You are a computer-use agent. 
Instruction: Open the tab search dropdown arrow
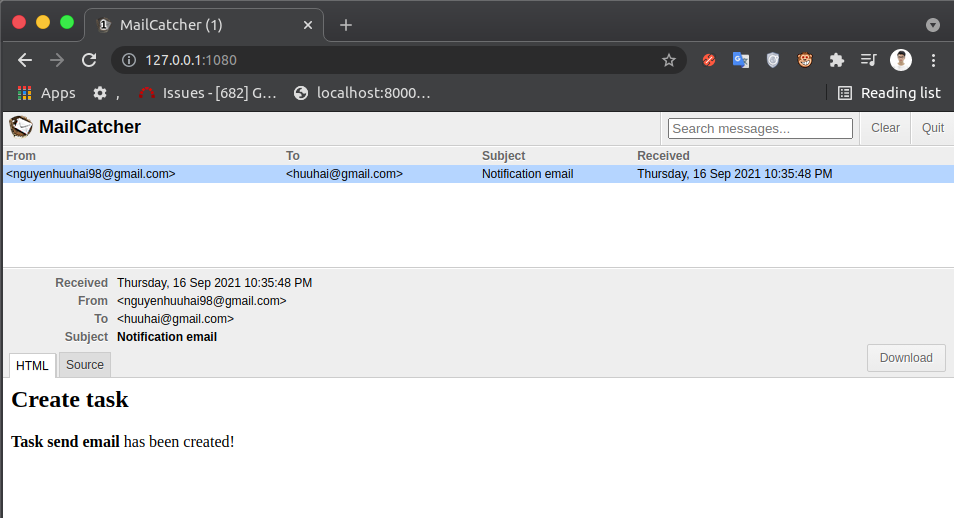(x=933, y=25)
